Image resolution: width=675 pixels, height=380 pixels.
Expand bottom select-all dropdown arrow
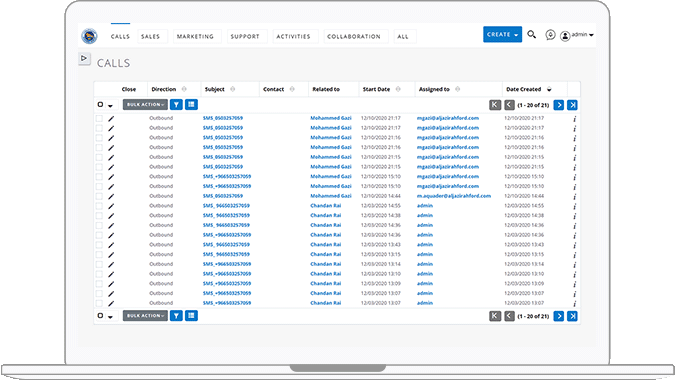coord(111,317)
